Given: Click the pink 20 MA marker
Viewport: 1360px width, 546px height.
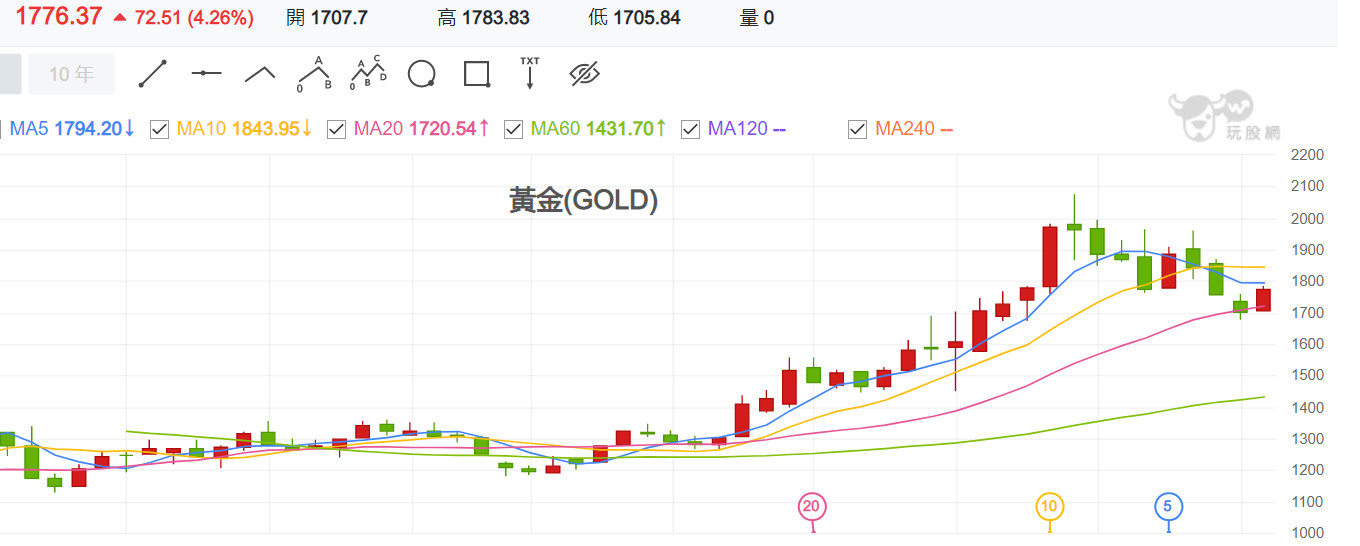Looking at the screenshot, I should click(x=811, y=507).
